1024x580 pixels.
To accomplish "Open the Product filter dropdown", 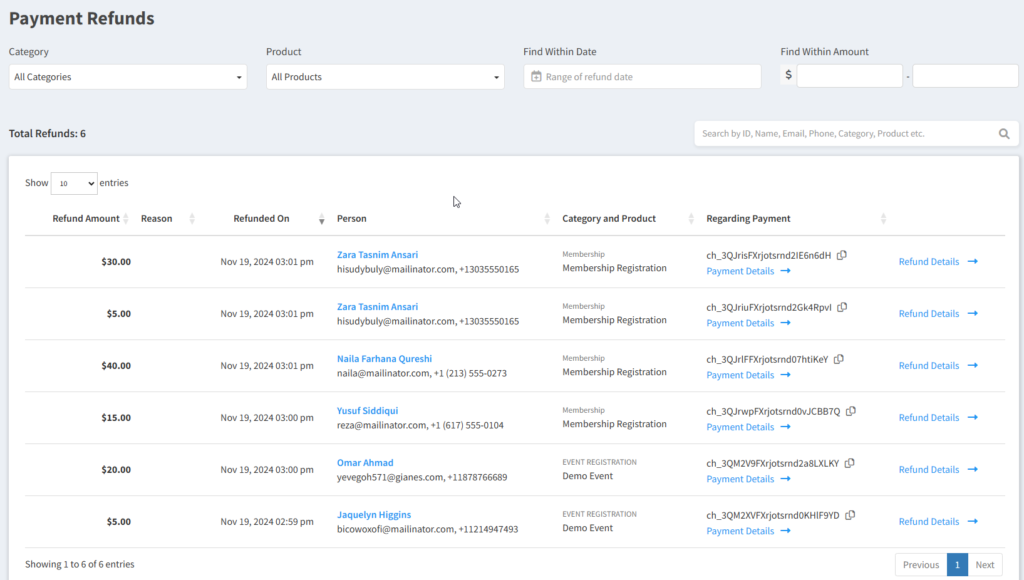I will tap(385, 77).
